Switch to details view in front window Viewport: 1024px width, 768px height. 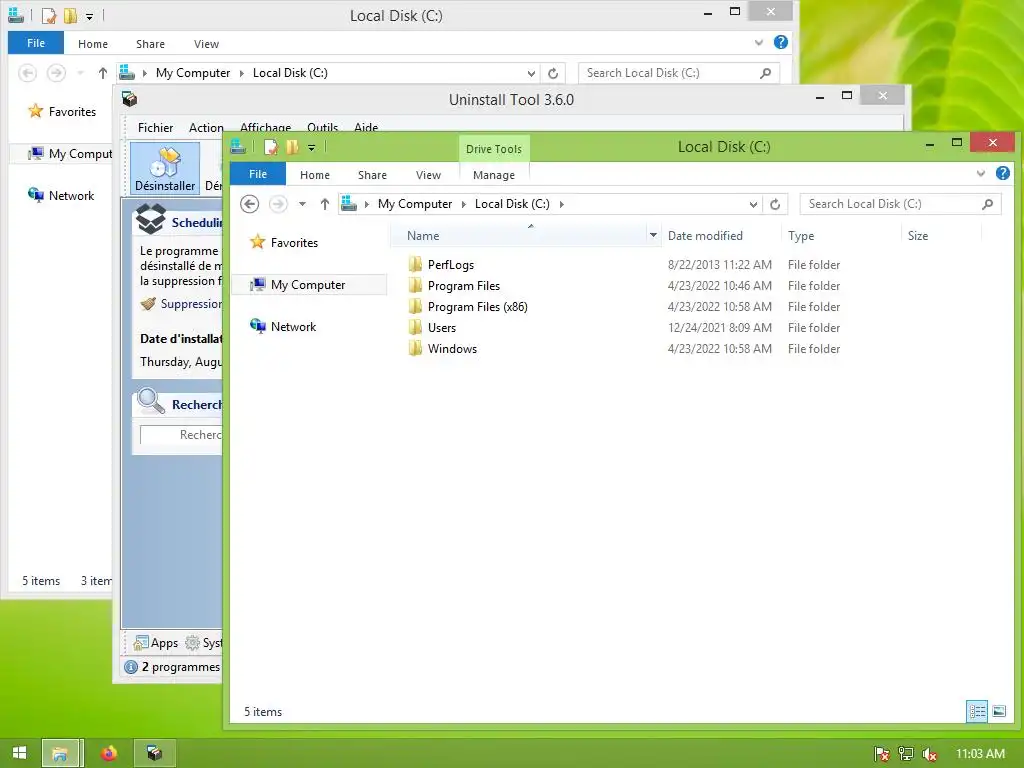click(977, 711)
